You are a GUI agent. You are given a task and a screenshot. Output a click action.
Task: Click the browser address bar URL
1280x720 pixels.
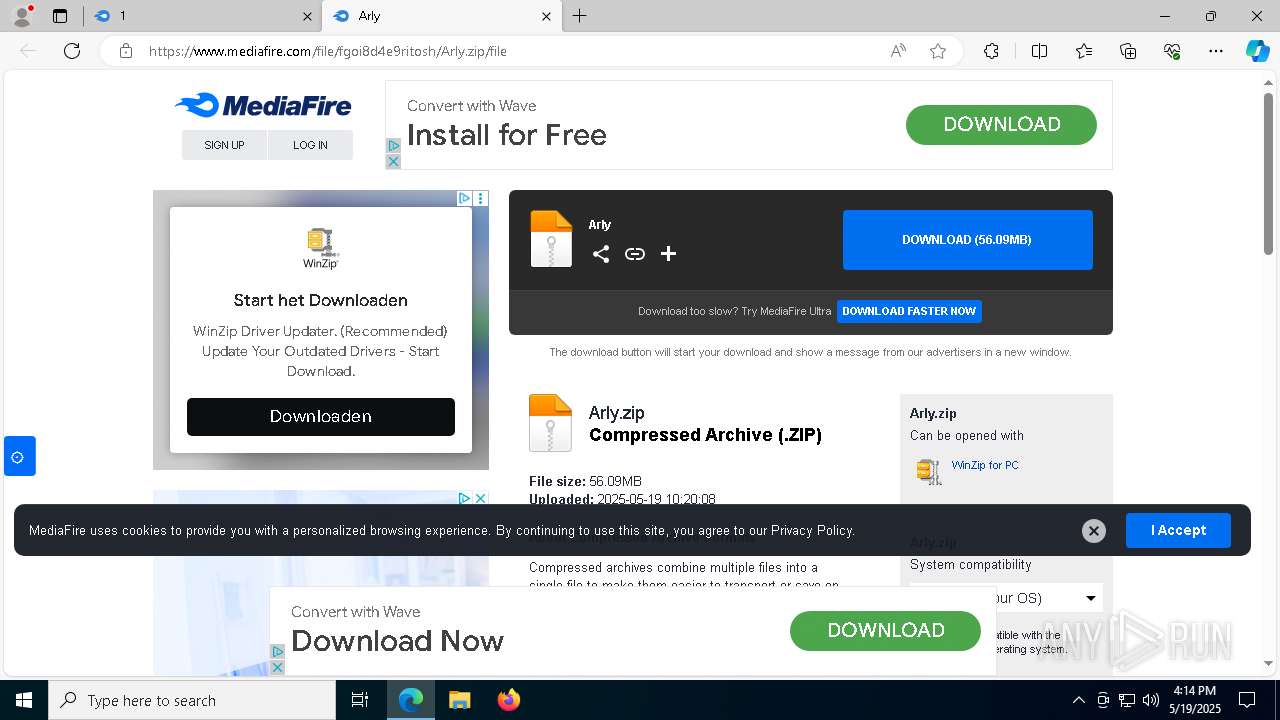point(328,51)
